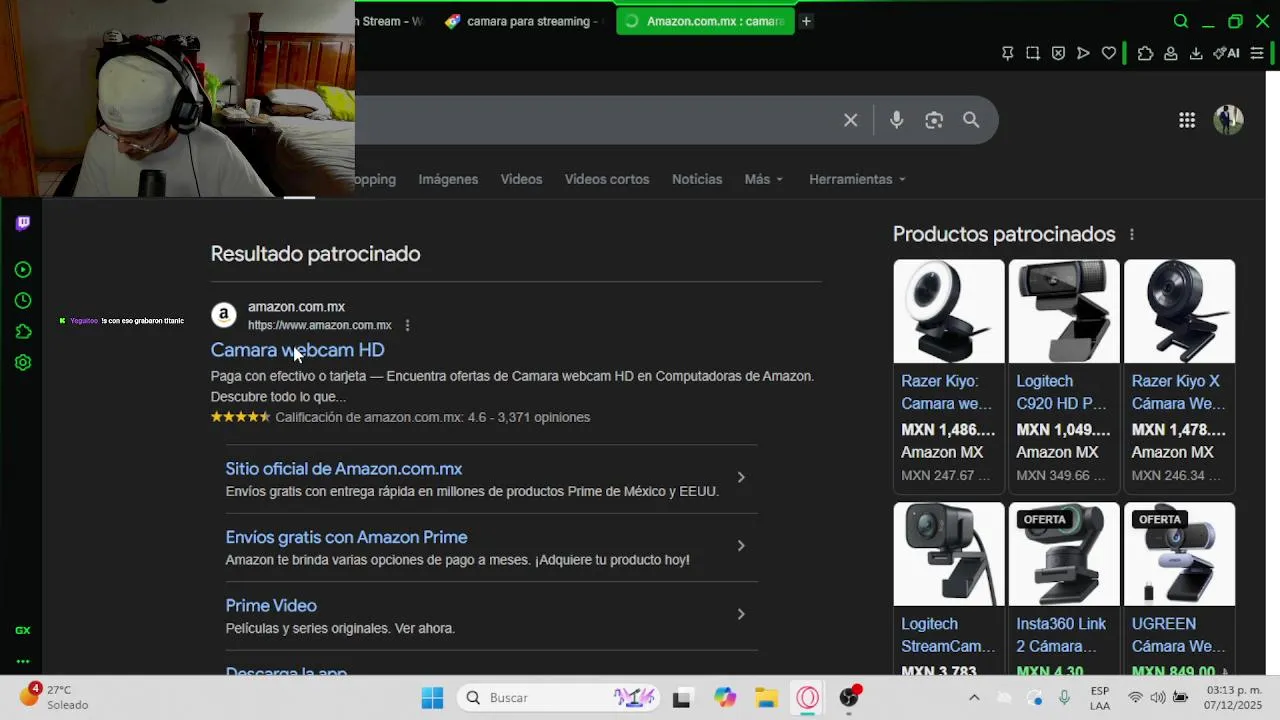Open the profile account icon in toolbar
1280x720 pixels.
(x=1170, y=53)
